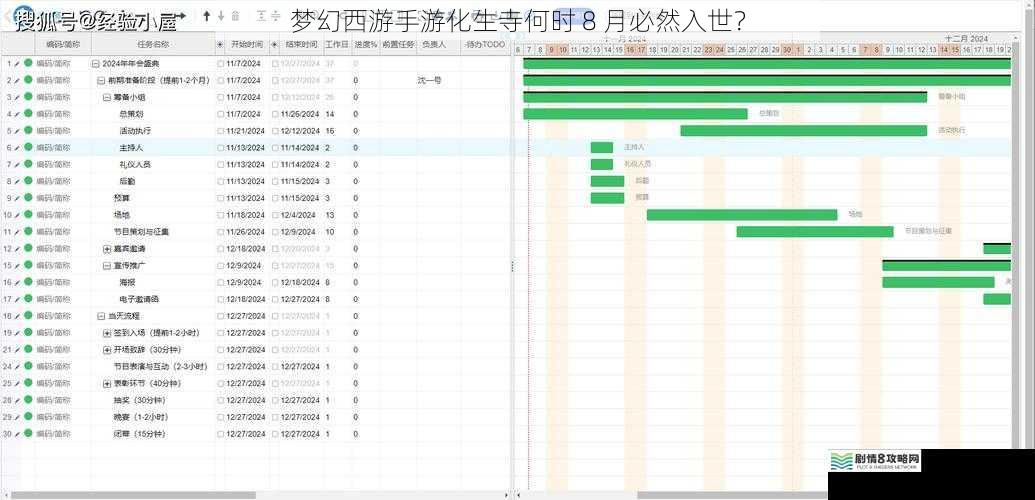Click the edit pencil on row 10 场地
Image resolution: width=1035 pixels, height=500 pixels.
click(x=17, y=215)
